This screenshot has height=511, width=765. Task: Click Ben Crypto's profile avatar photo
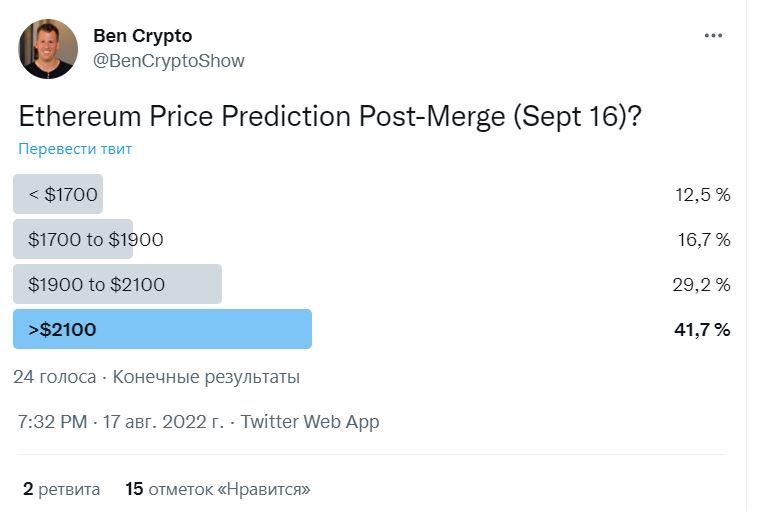48,48
